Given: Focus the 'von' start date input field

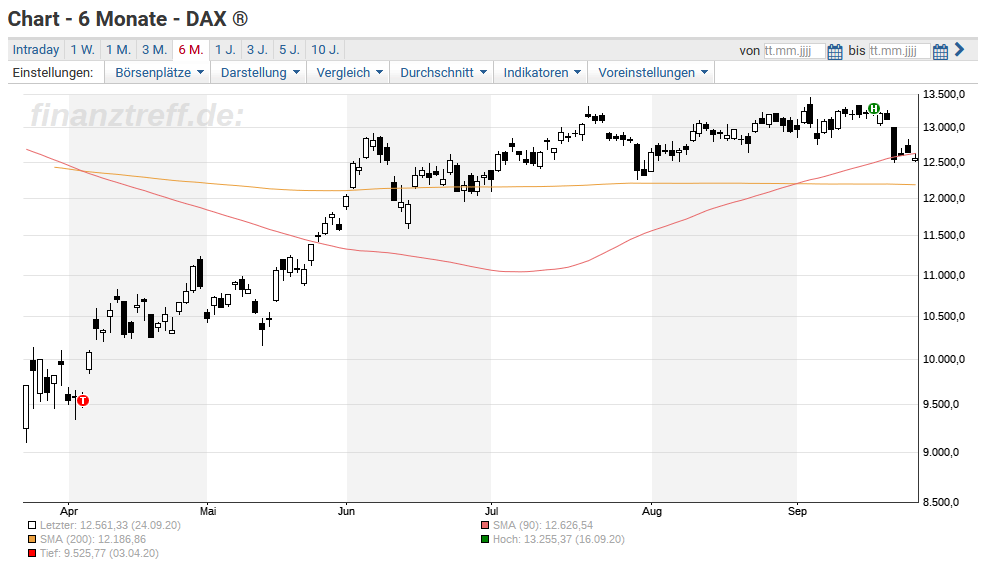Looking at the screenshot, I should click(793, 51).
